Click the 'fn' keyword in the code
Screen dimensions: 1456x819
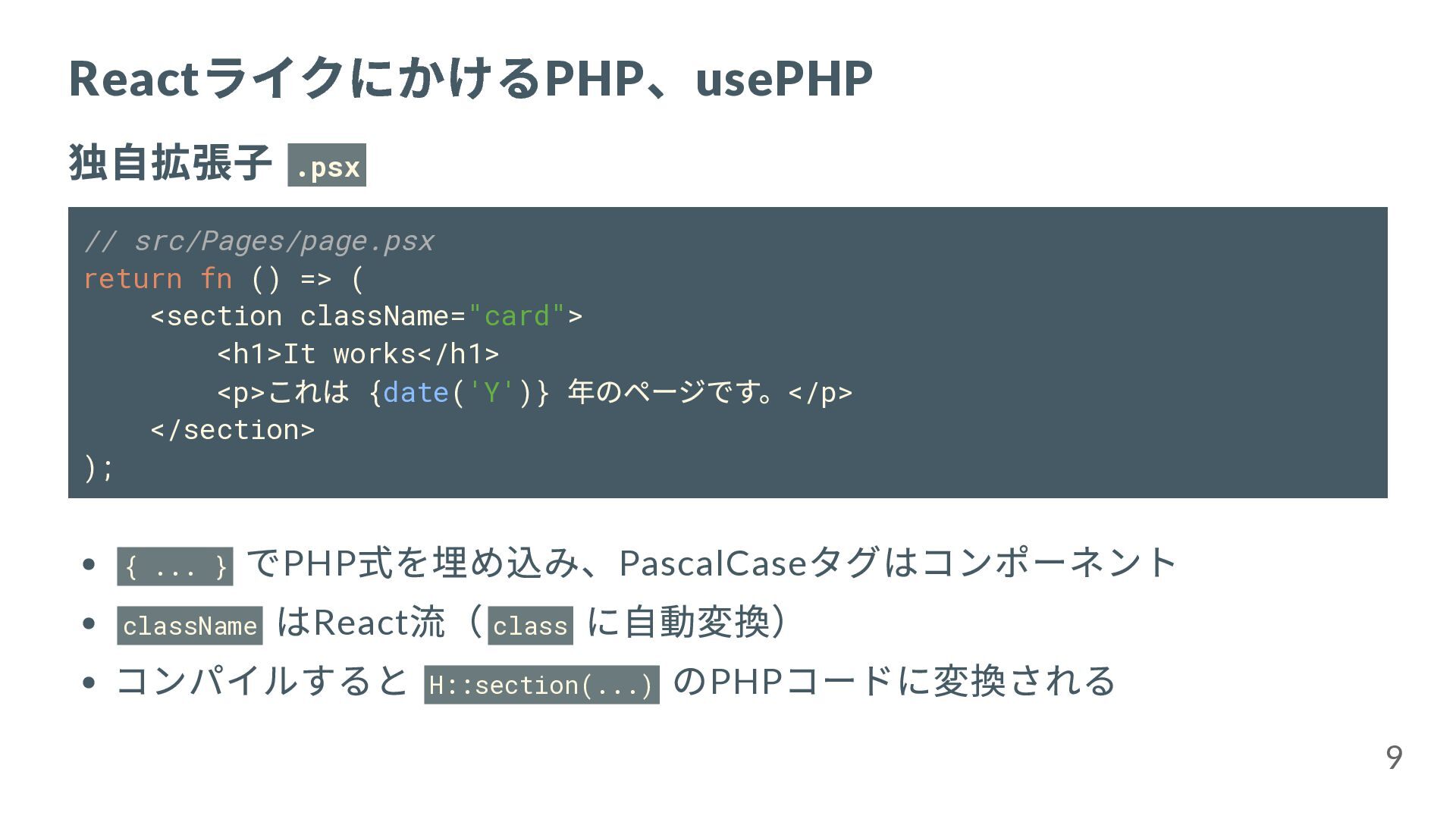216,278
